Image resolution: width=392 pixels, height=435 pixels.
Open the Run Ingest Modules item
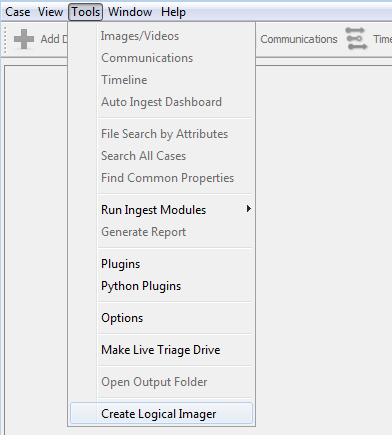tap(162, 210)
